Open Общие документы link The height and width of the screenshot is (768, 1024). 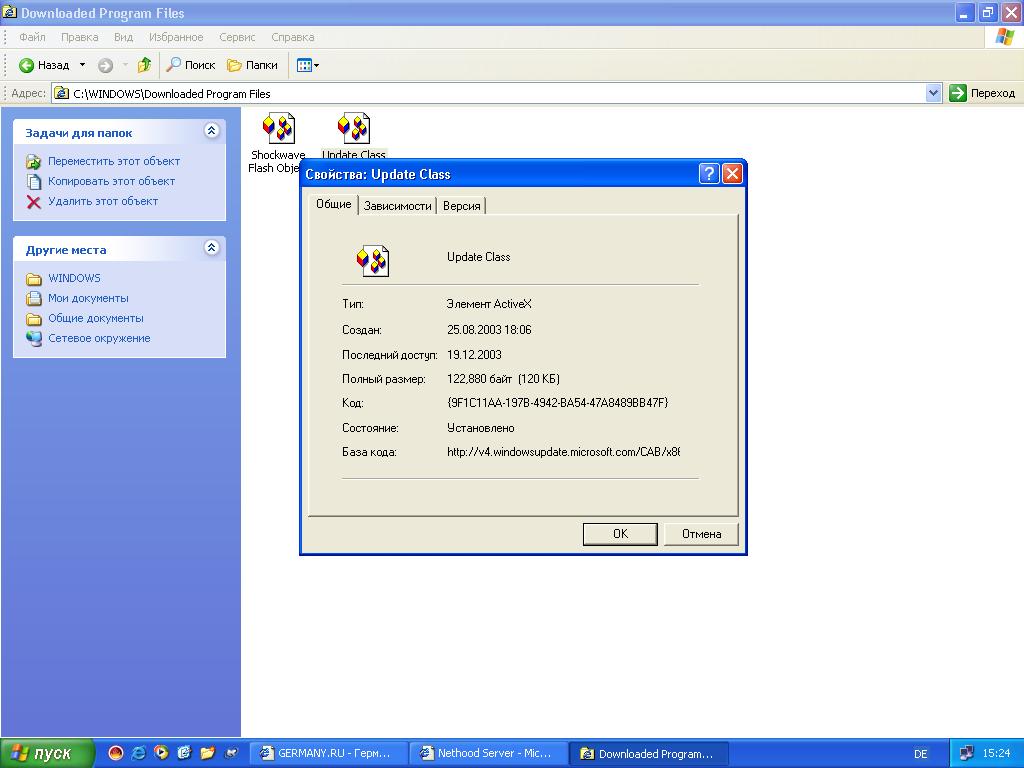(95, 319)
